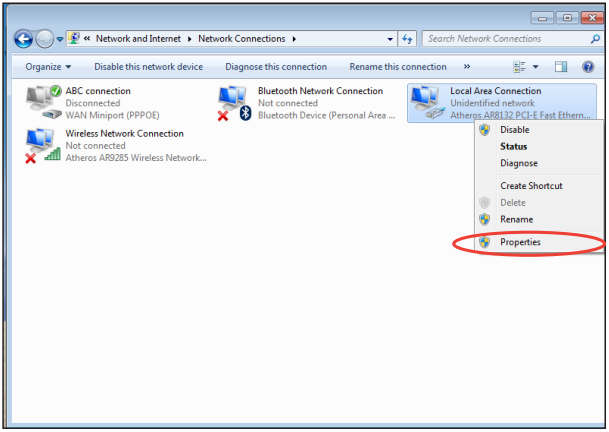Open the Organize dropdown menu
Screen dimensions: 609x432
pos(48,67)
